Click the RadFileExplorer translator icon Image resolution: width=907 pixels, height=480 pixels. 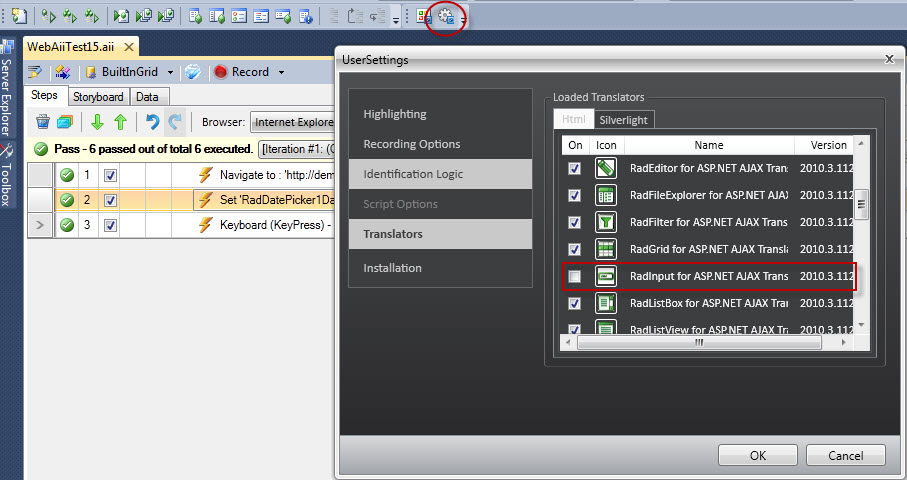click(x=606, y=195)
